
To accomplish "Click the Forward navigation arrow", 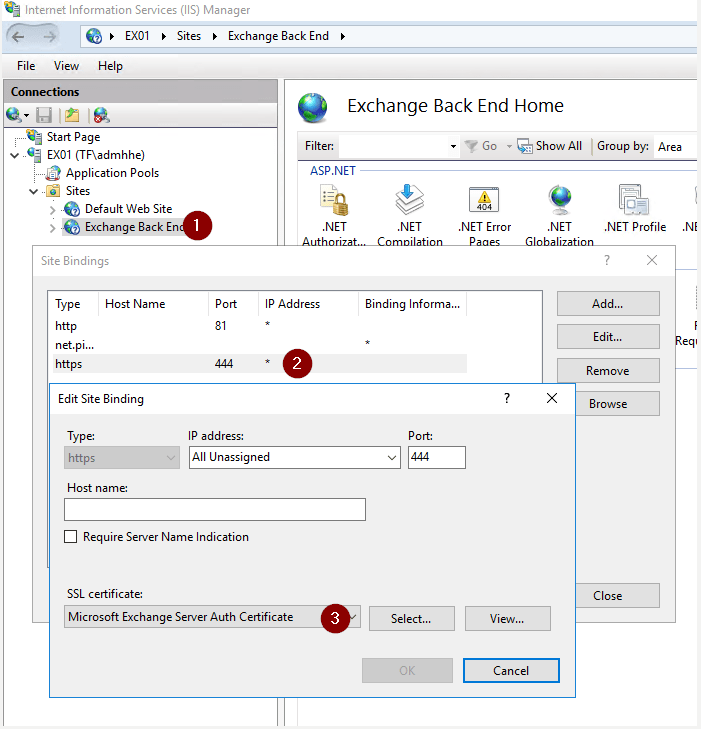I will (49, 36).
